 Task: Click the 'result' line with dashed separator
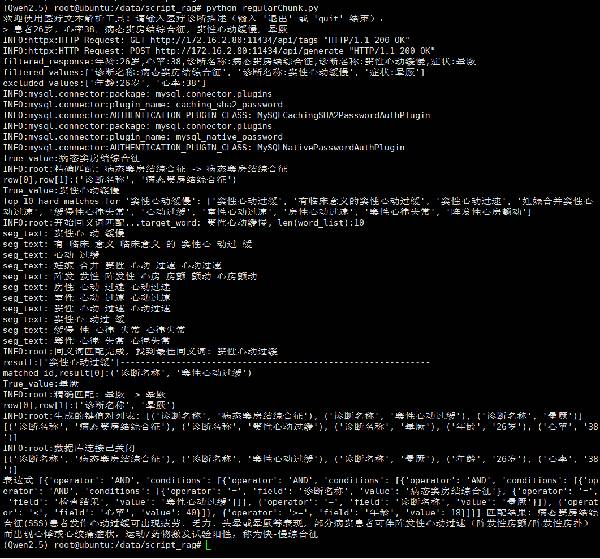pos(217,362)
